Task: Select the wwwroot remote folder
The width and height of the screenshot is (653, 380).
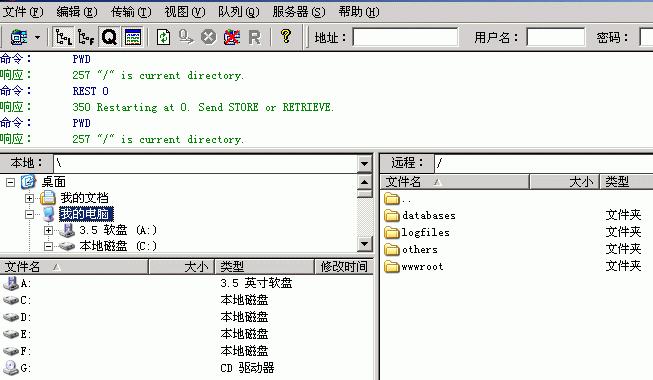Action: pyautogui.click(x=414, y=266)
